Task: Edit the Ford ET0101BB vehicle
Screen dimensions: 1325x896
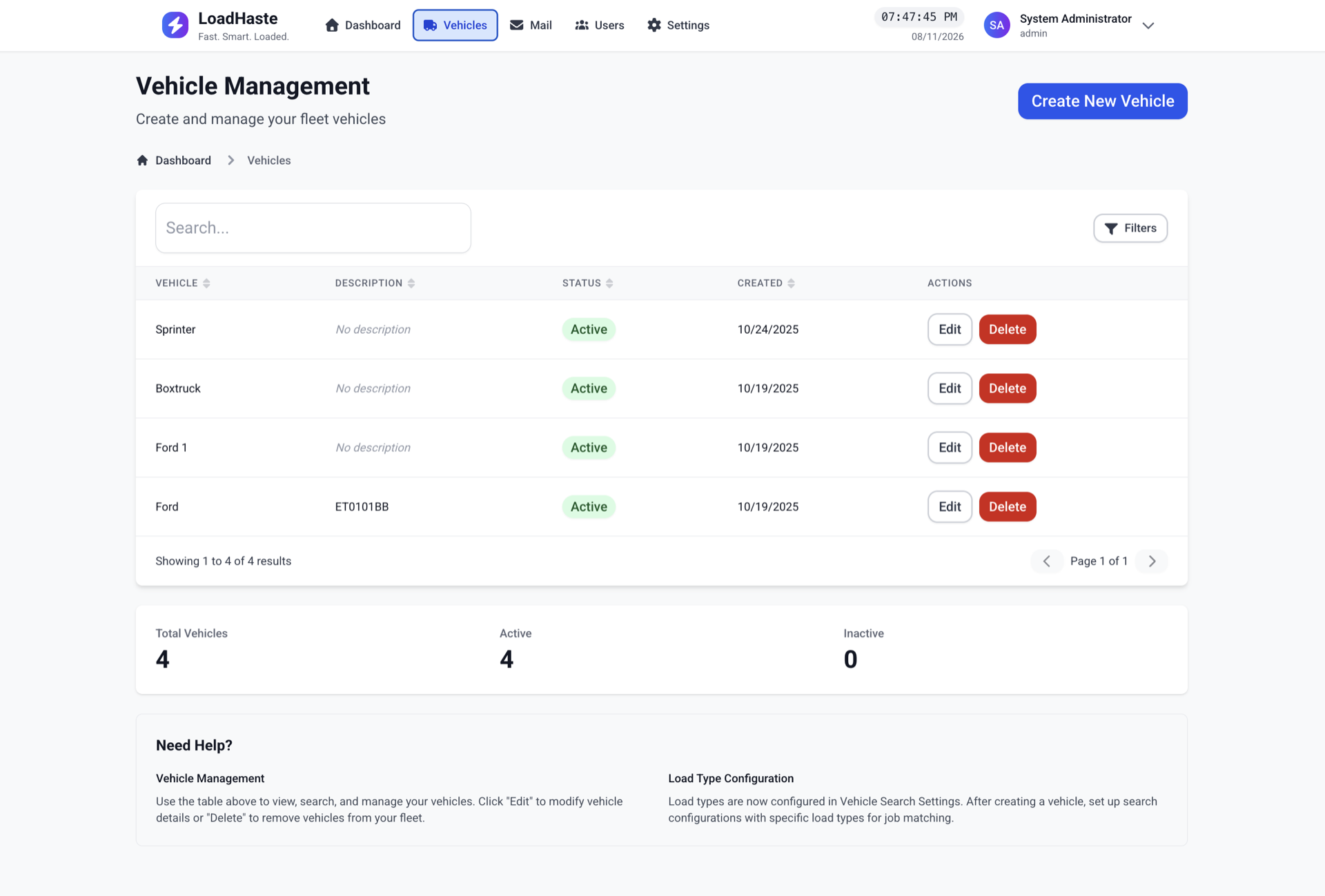Action: point(950,507)
